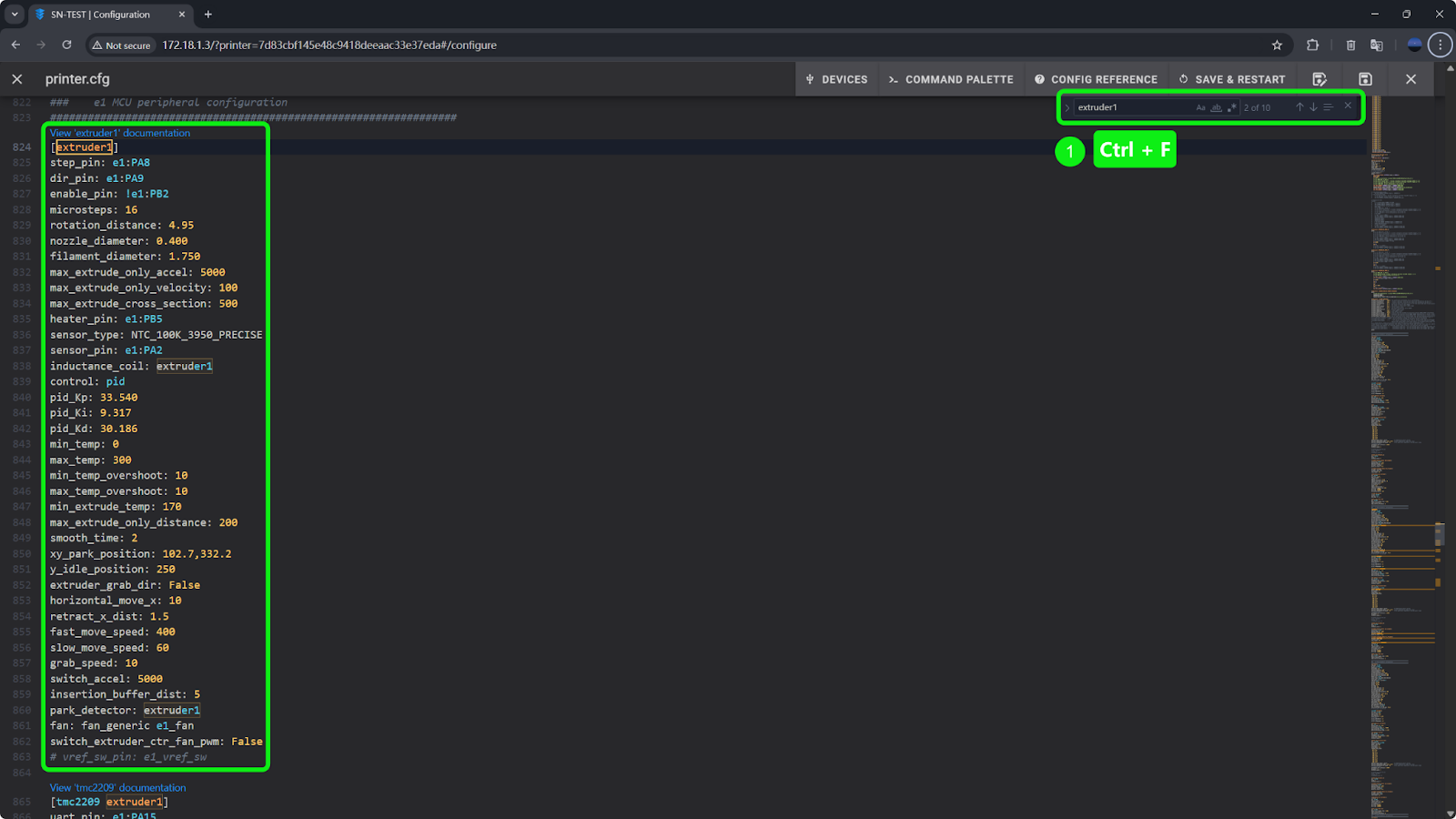Go to previous search match arrow

click(x=1299, y=107)
